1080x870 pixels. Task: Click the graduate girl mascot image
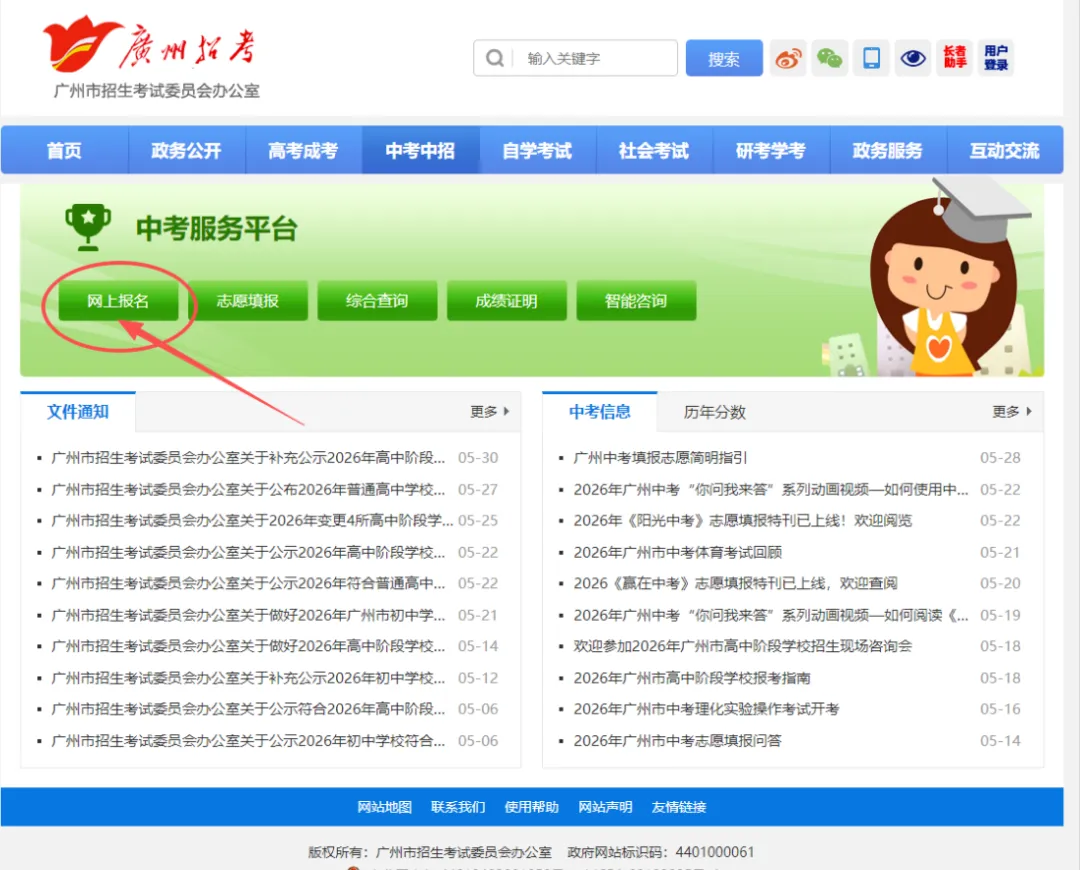pos(951,276)
